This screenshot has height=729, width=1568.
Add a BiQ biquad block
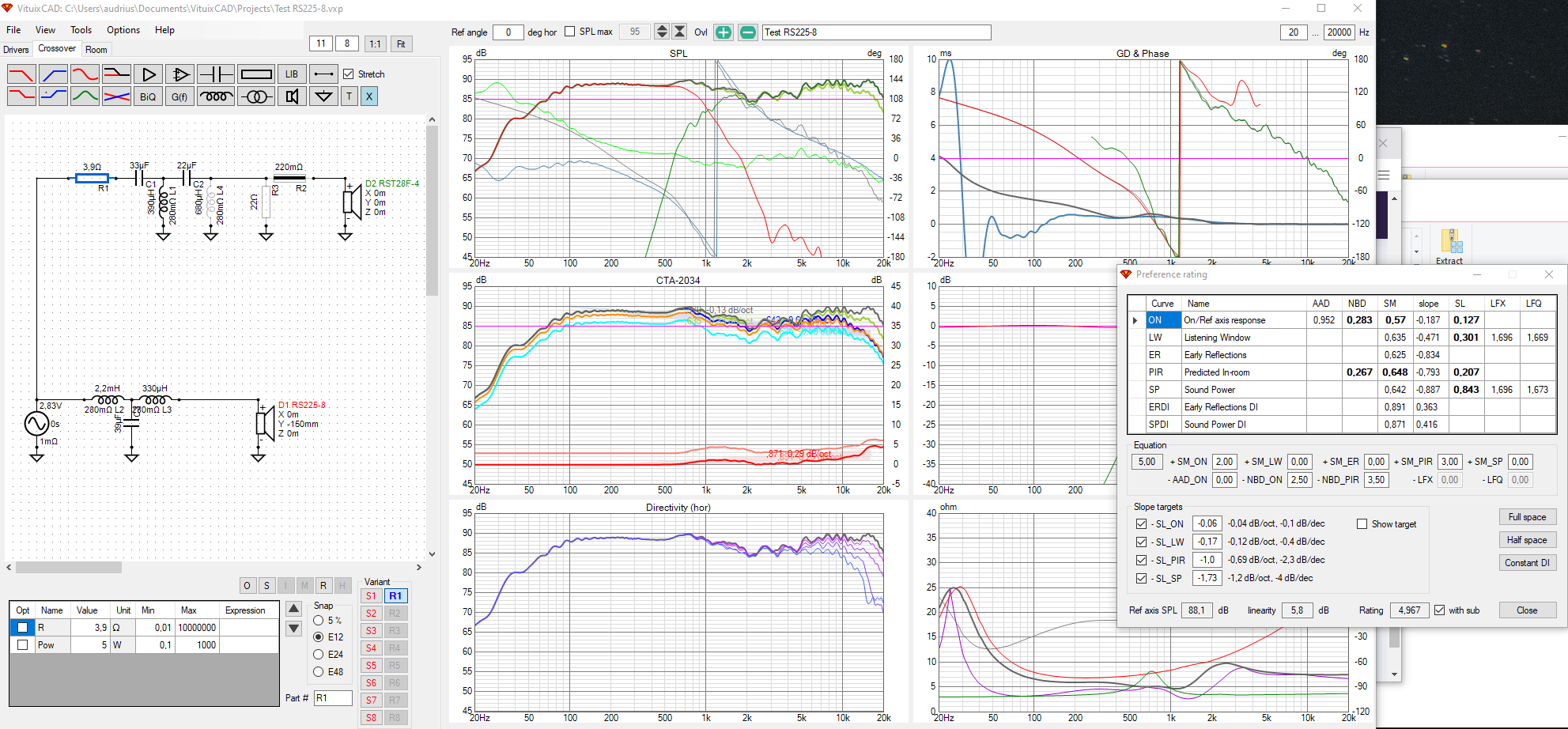148,96
